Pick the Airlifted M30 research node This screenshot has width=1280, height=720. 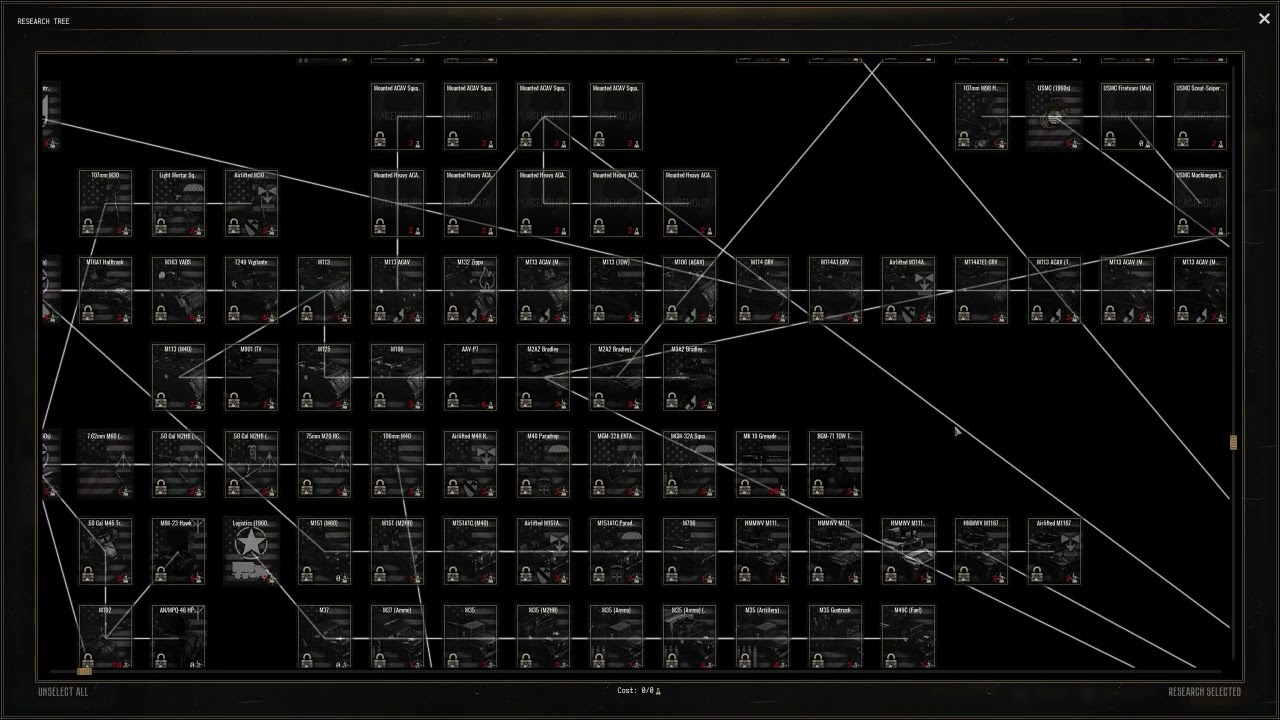click(x=251, y=203)
